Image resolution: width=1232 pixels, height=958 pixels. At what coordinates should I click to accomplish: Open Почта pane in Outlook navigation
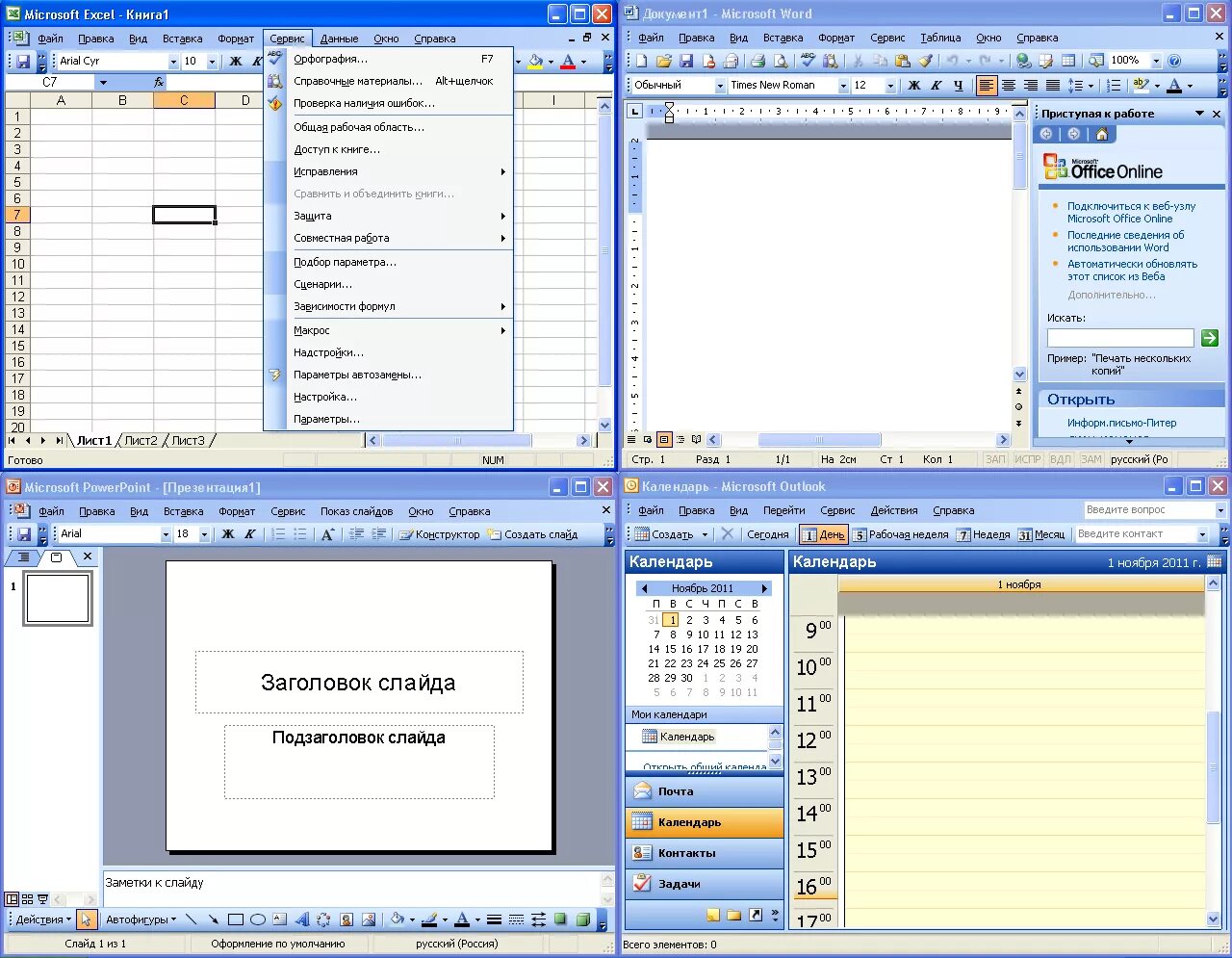pyautogui.click(x=705, y=791)
